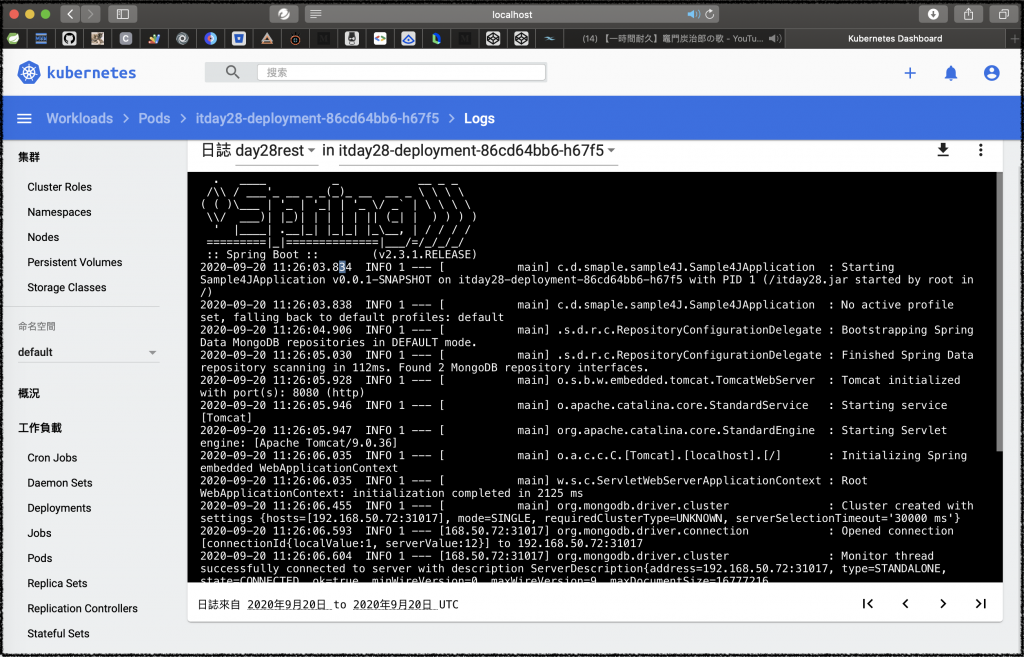Expand the default namespace dropdown
Image resolution: width=1024 pixels, height=657 pixels.
tap(88, 352)
